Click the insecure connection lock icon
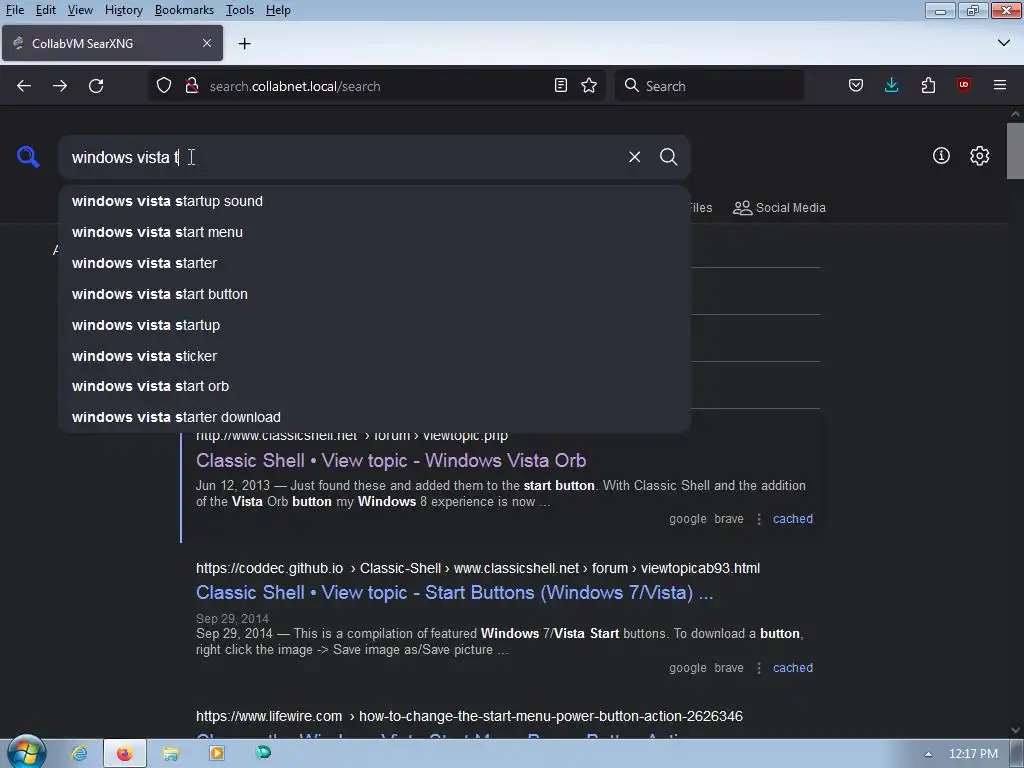Viewport: 1024px width, 768px height. point(191,86)
